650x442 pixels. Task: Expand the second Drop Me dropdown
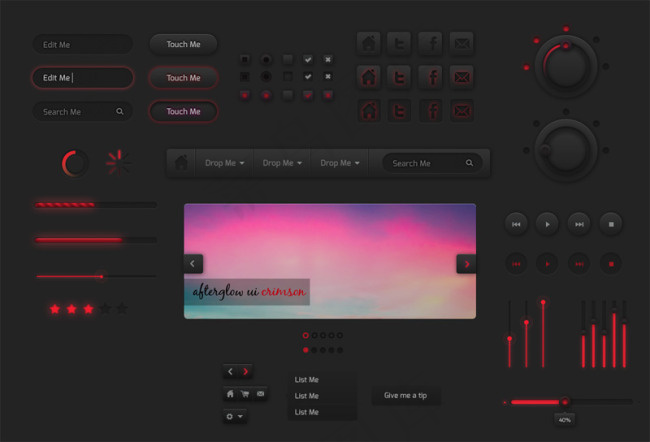click(282, 163)
